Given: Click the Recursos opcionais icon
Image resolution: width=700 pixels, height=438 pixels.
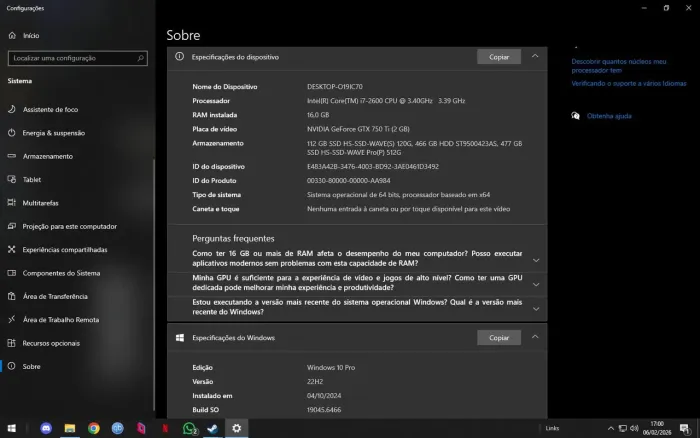Looking at the screenshot, I should [12, 343].
